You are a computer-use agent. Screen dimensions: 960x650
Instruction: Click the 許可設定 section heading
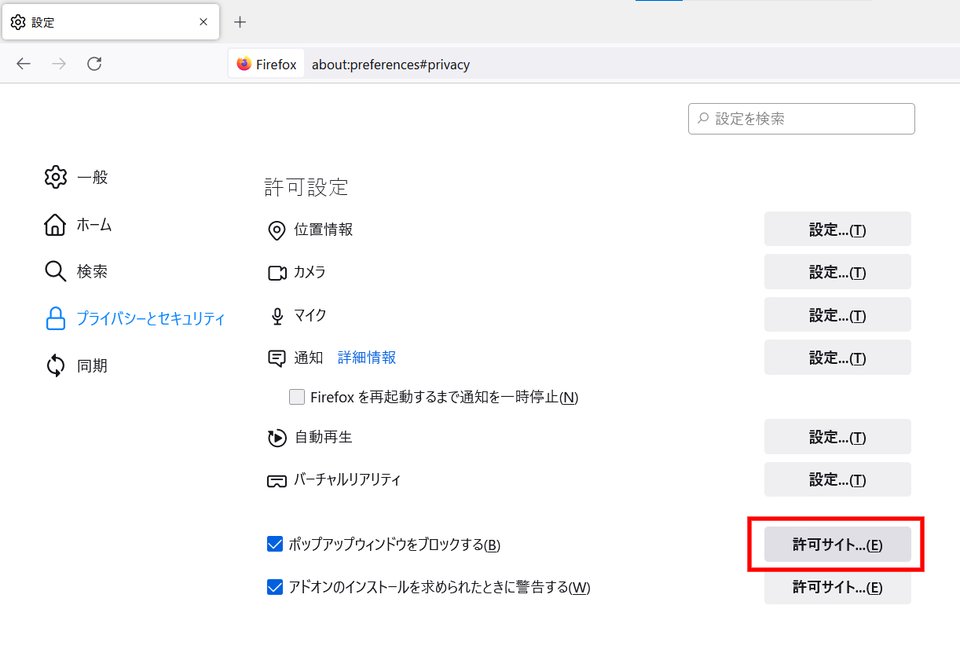pyautogui.click(x=306, y=187)
